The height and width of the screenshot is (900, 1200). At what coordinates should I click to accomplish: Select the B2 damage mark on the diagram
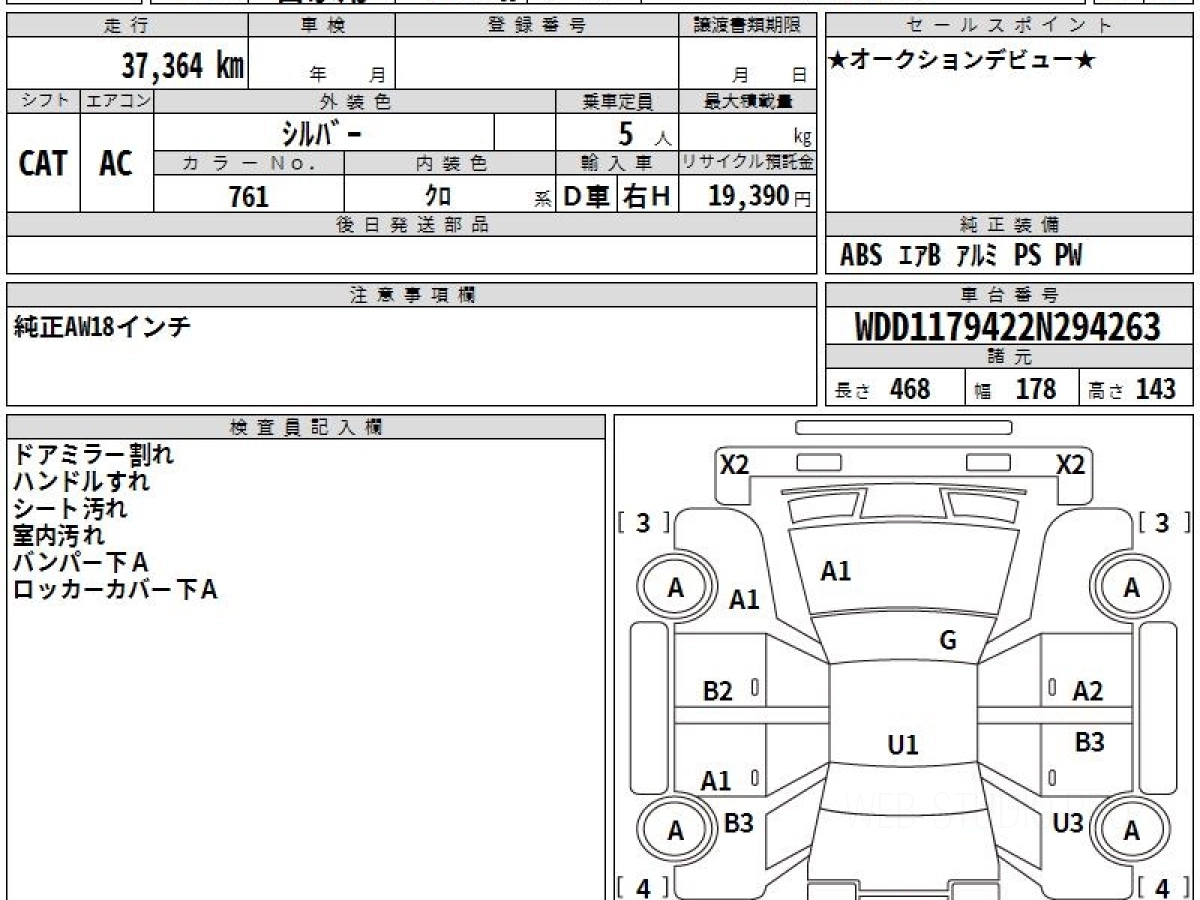(718, 691)
